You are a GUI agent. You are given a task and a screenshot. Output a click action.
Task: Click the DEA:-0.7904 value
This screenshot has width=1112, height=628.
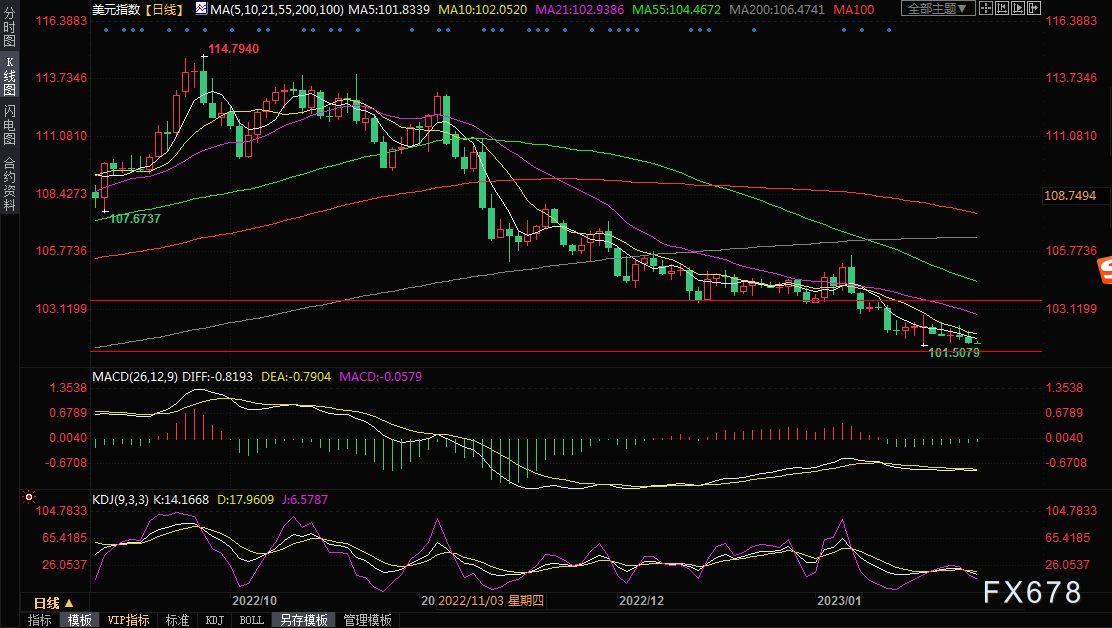(296, 376)
